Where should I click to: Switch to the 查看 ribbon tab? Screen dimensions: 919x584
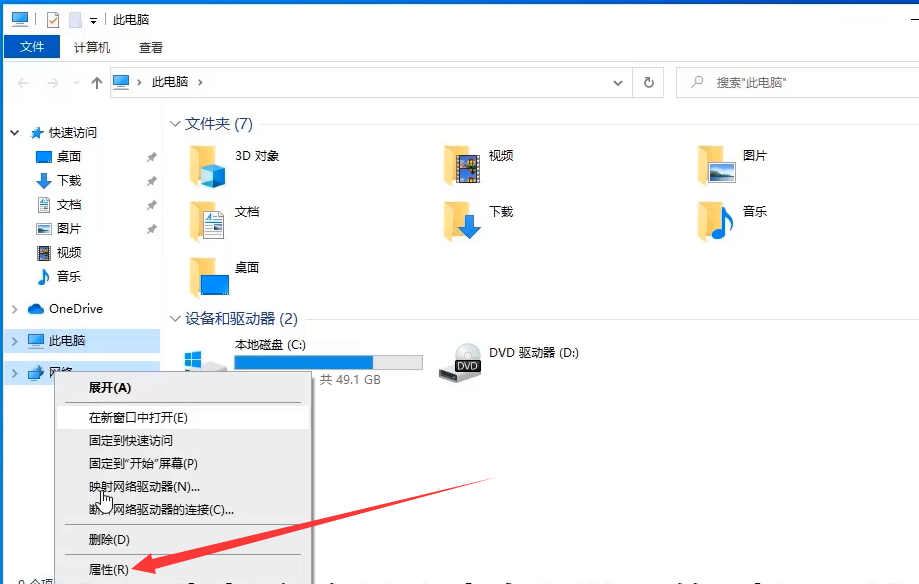150,46
